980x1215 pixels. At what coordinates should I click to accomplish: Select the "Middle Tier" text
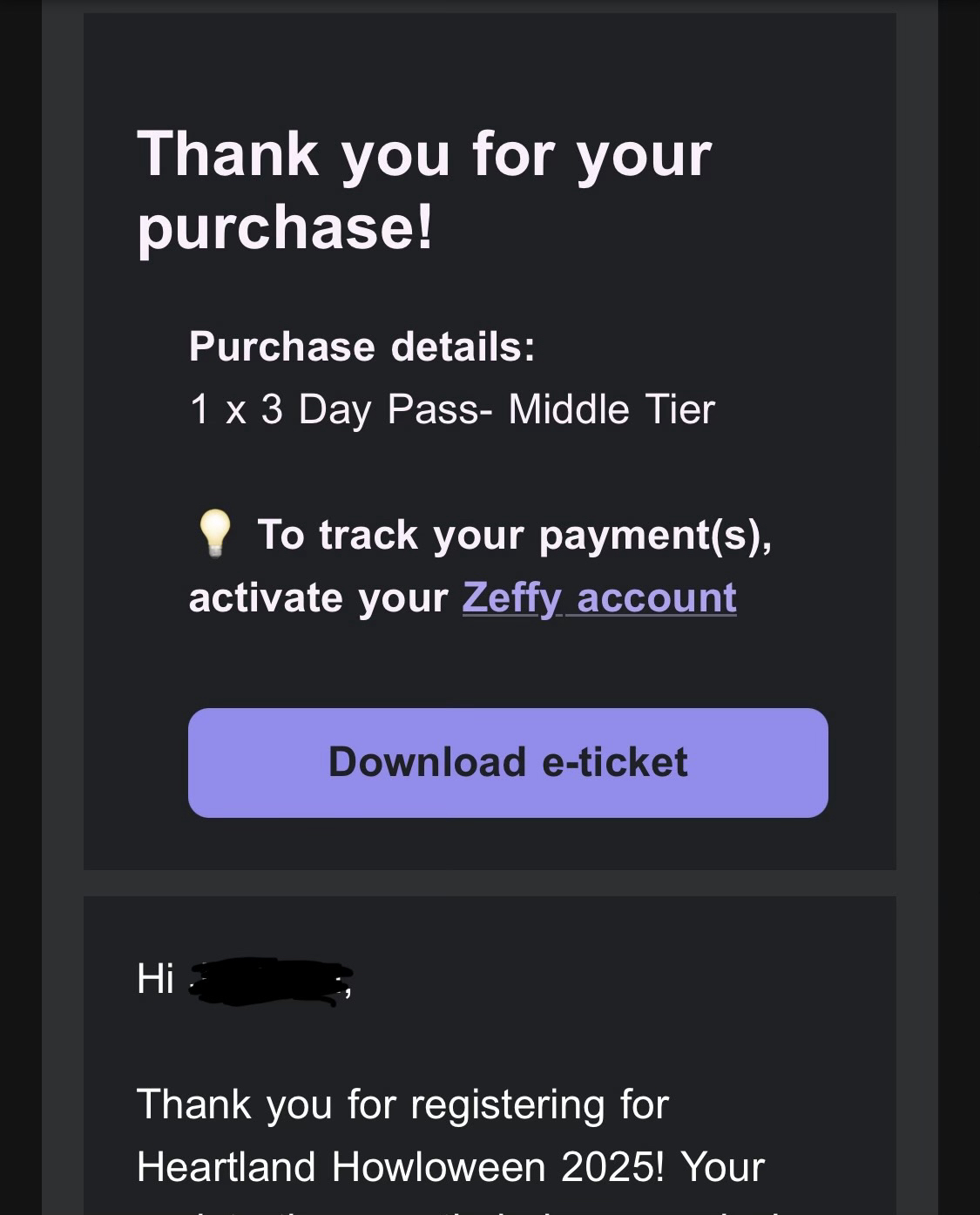pyautogui.click(x=612, y=409)
